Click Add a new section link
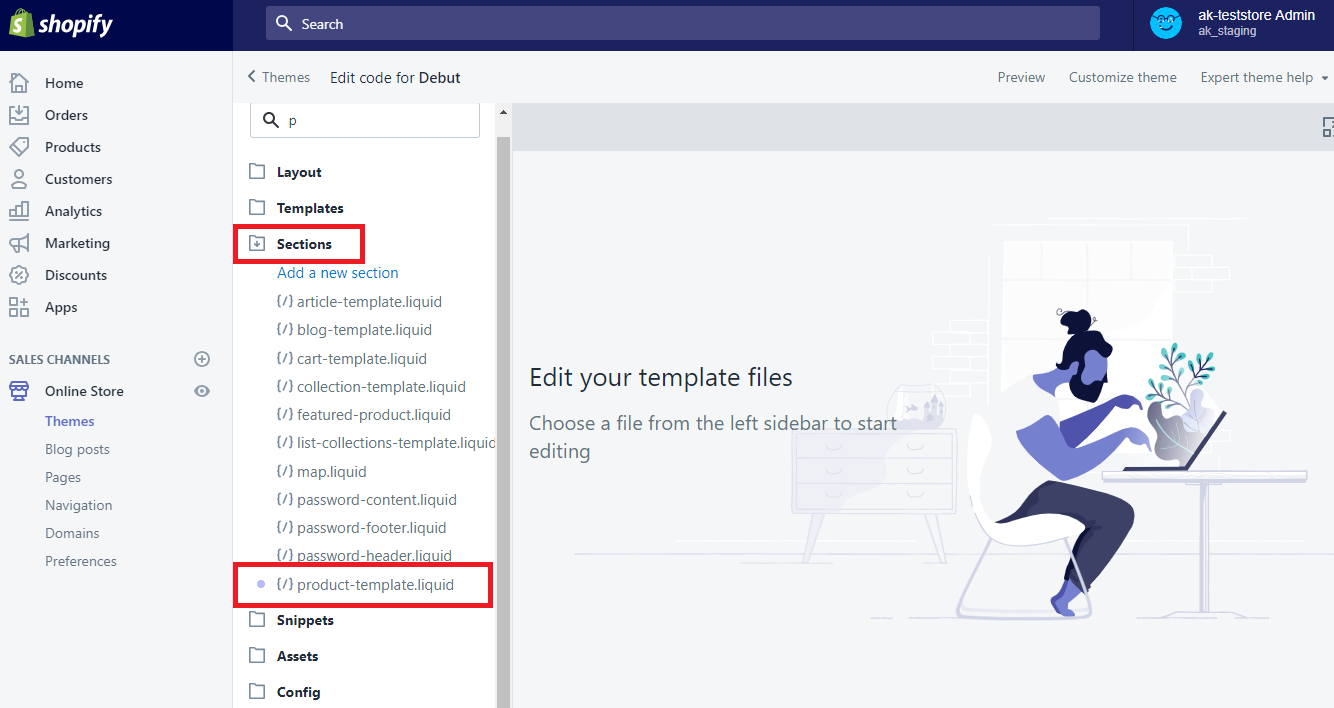 338,272
